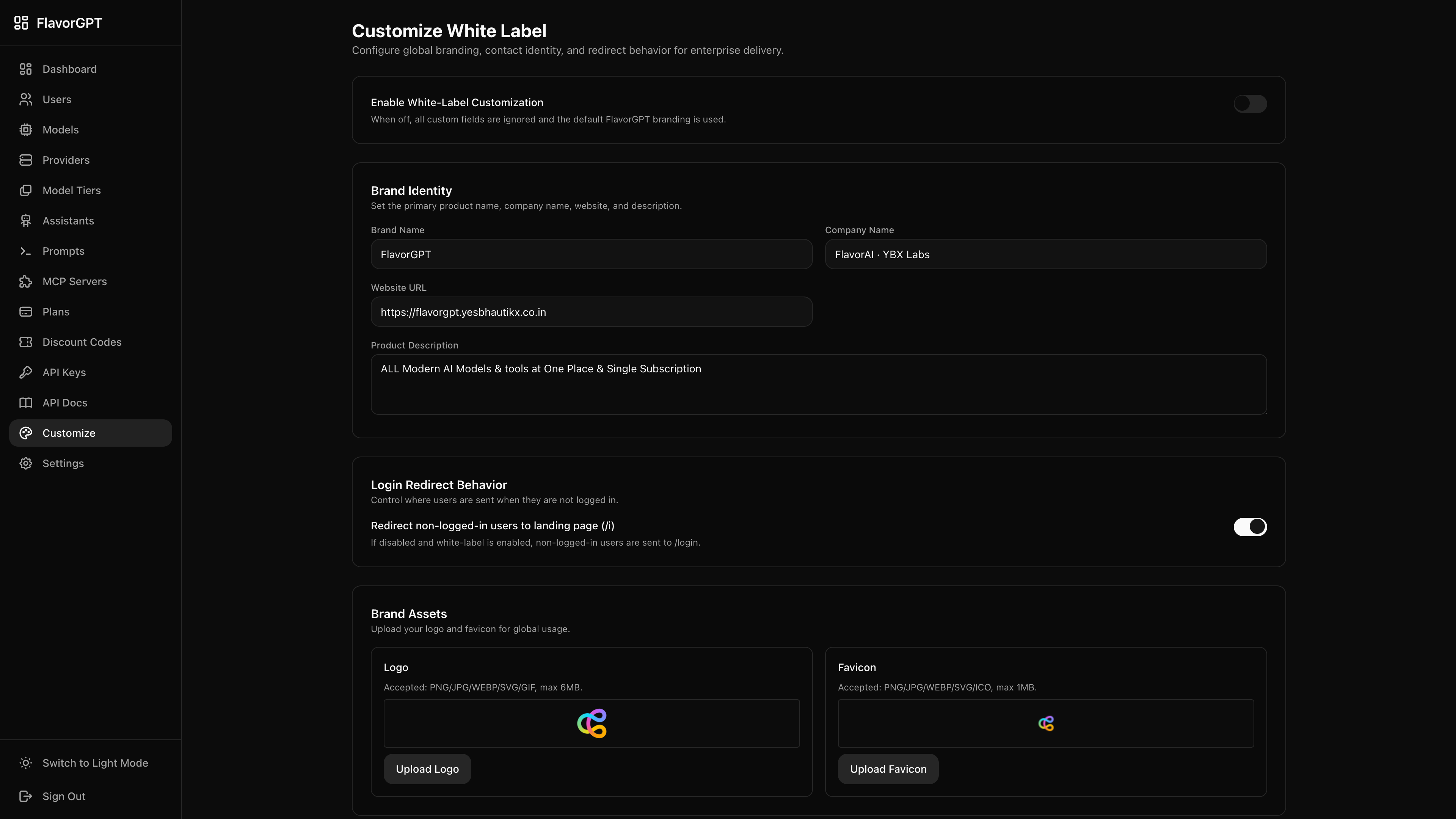1456x819 pixels.
Task: Navigate to Providers
Action: [91, 160]
